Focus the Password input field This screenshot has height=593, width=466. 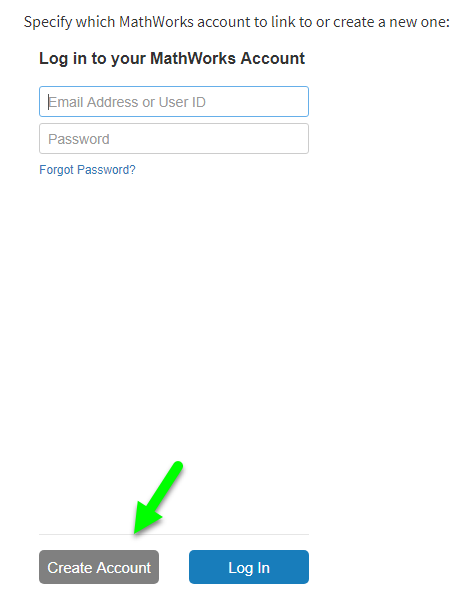pos(174,139)
